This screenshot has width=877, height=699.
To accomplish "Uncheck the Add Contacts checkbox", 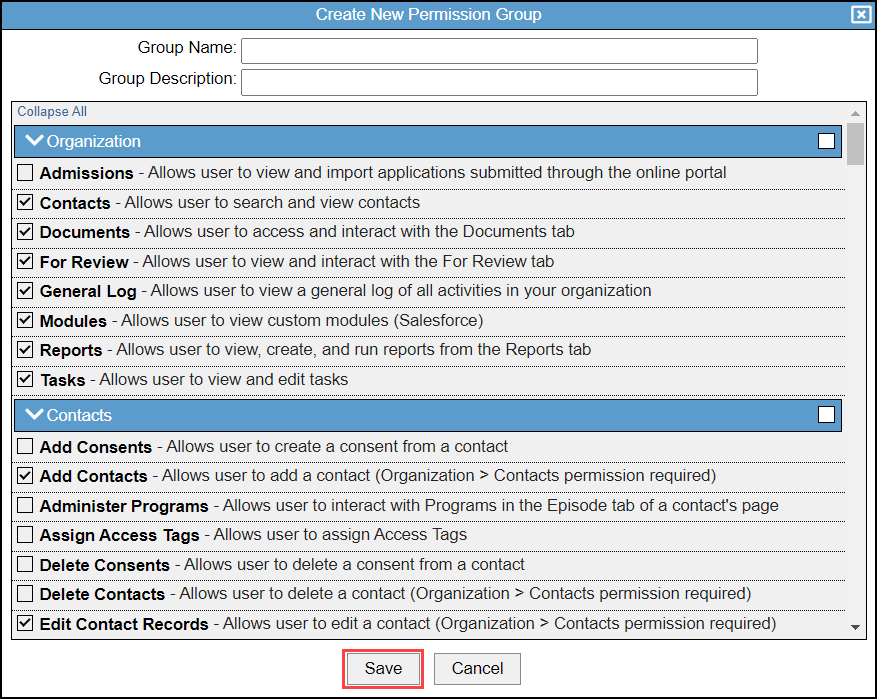I will (x=25, y=475).
